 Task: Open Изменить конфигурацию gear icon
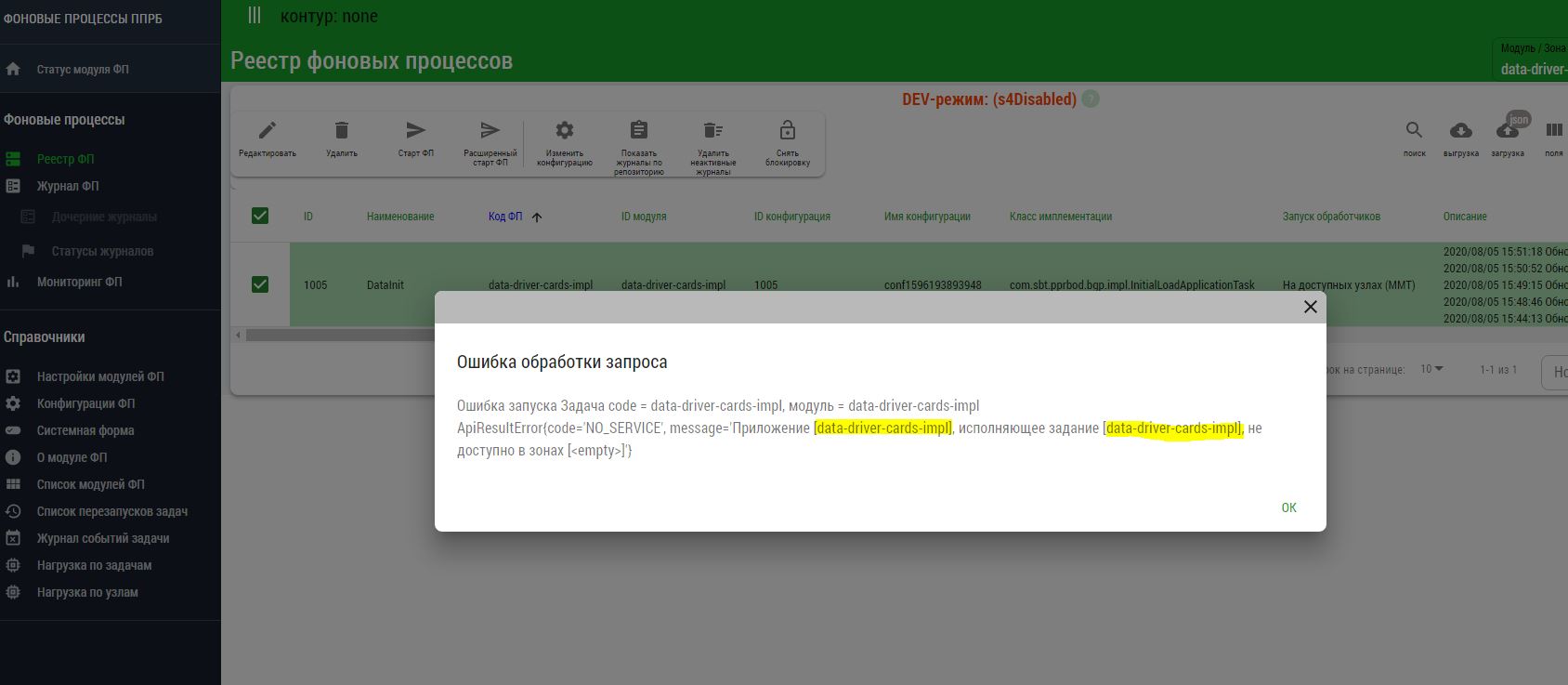[x=564, y=131]
